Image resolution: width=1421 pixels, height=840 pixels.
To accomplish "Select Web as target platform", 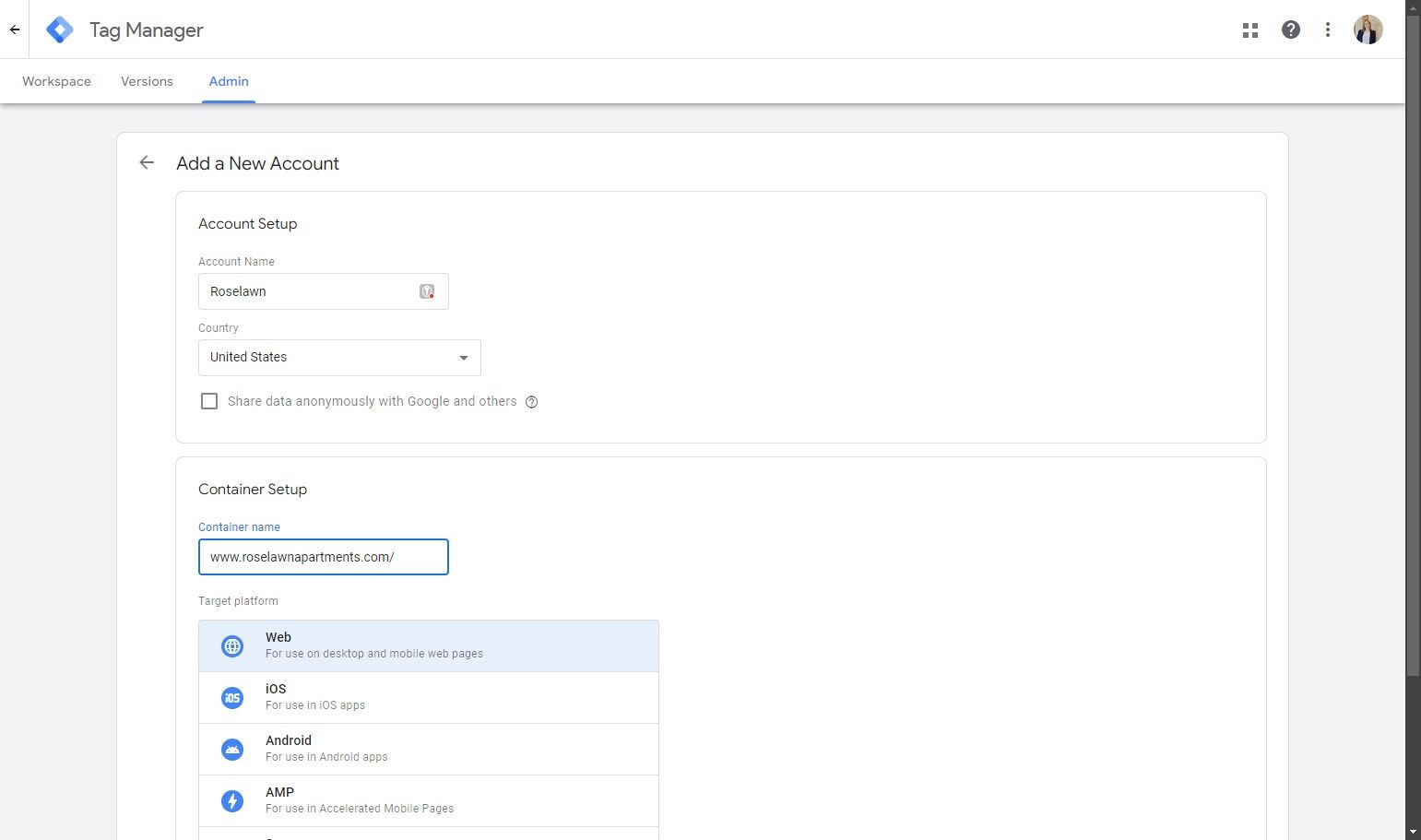I will pos(429,646).
